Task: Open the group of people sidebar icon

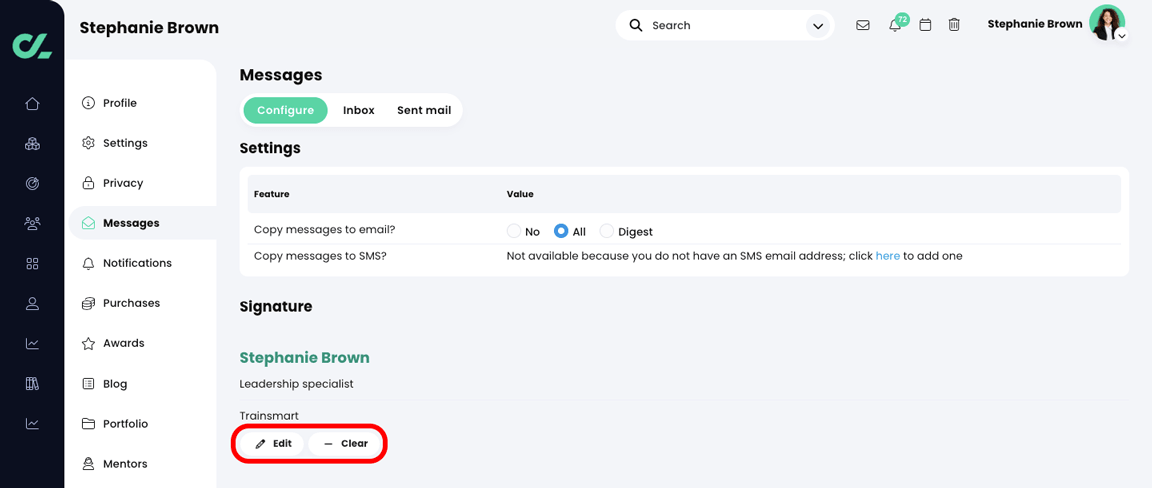Action: pyautogui.click(x=32, y=223)
